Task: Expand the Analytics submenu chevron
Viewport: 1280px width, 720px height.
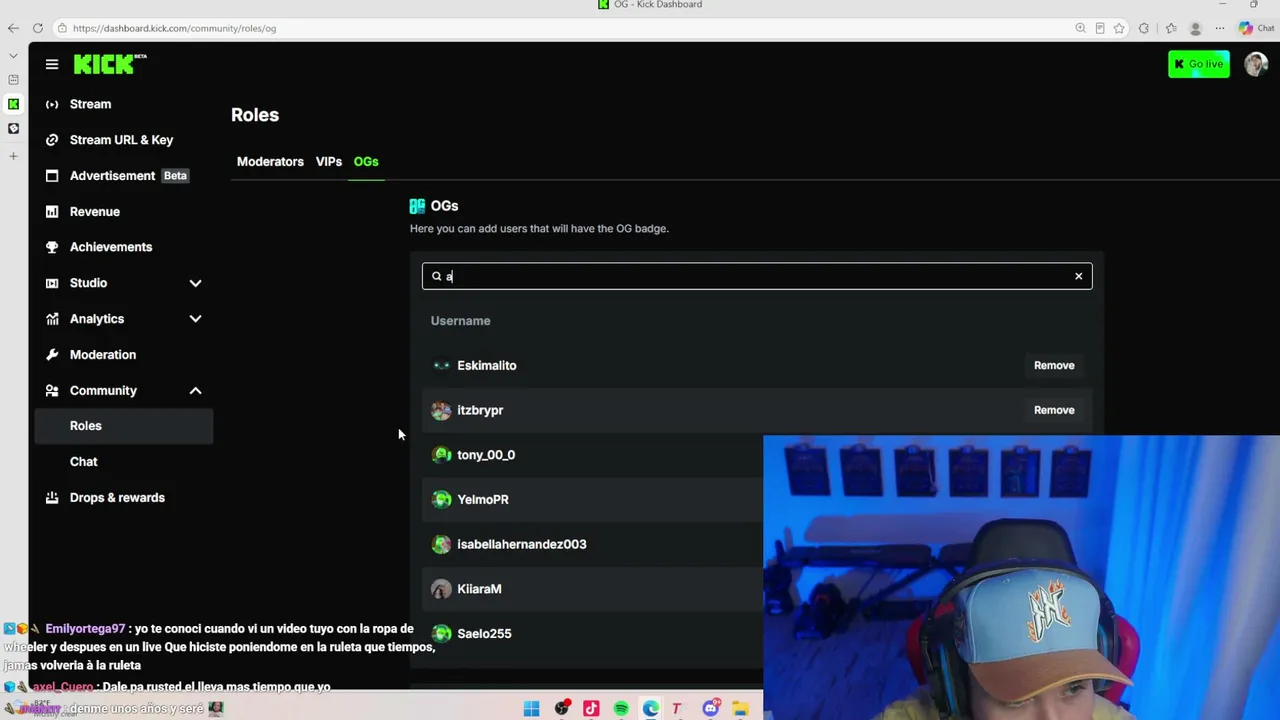Action: pos(195,319)
